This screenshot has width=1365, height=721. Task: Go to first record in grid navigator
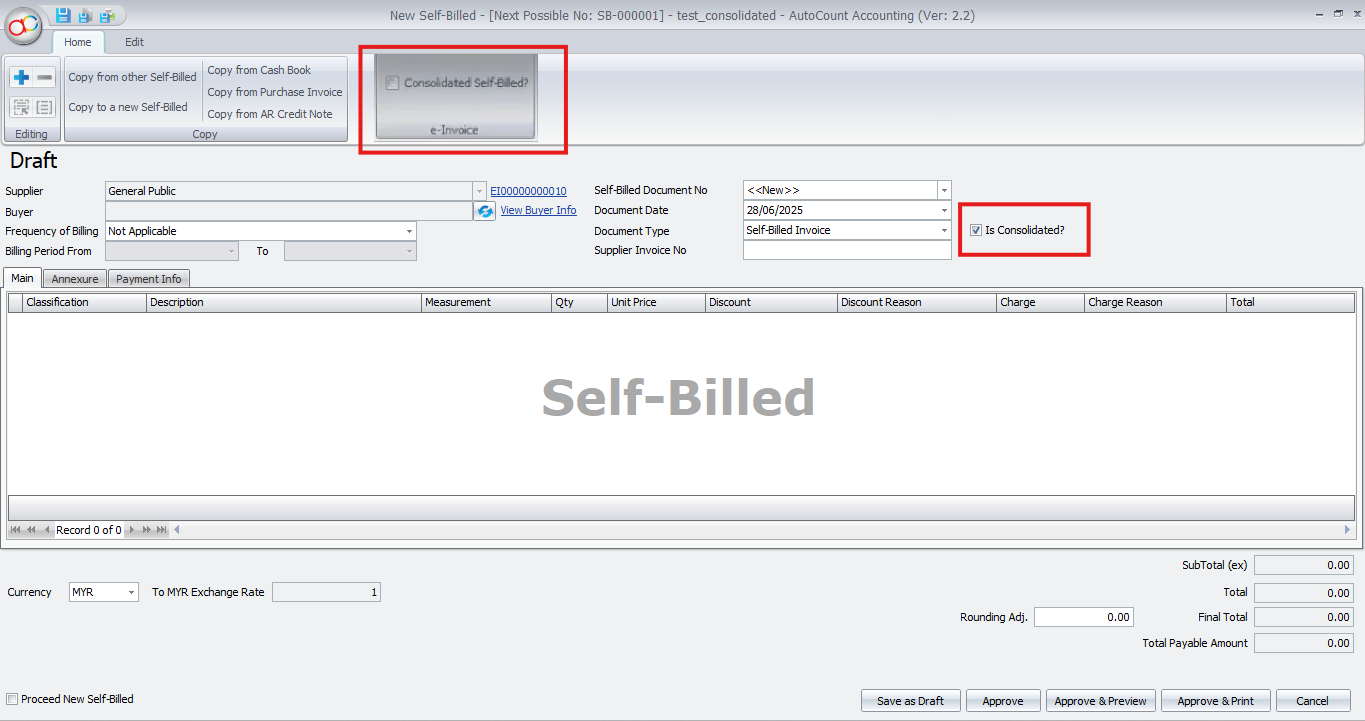(x=17, y=530)
